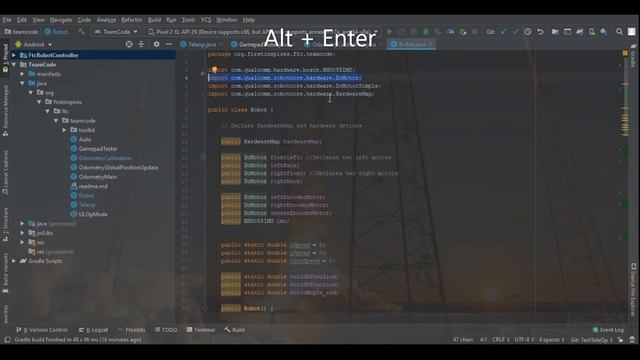Select OdometryGlobalPositionUpdate in project tree
Viewport: 640px width, 360px height.
coord(118,167)
